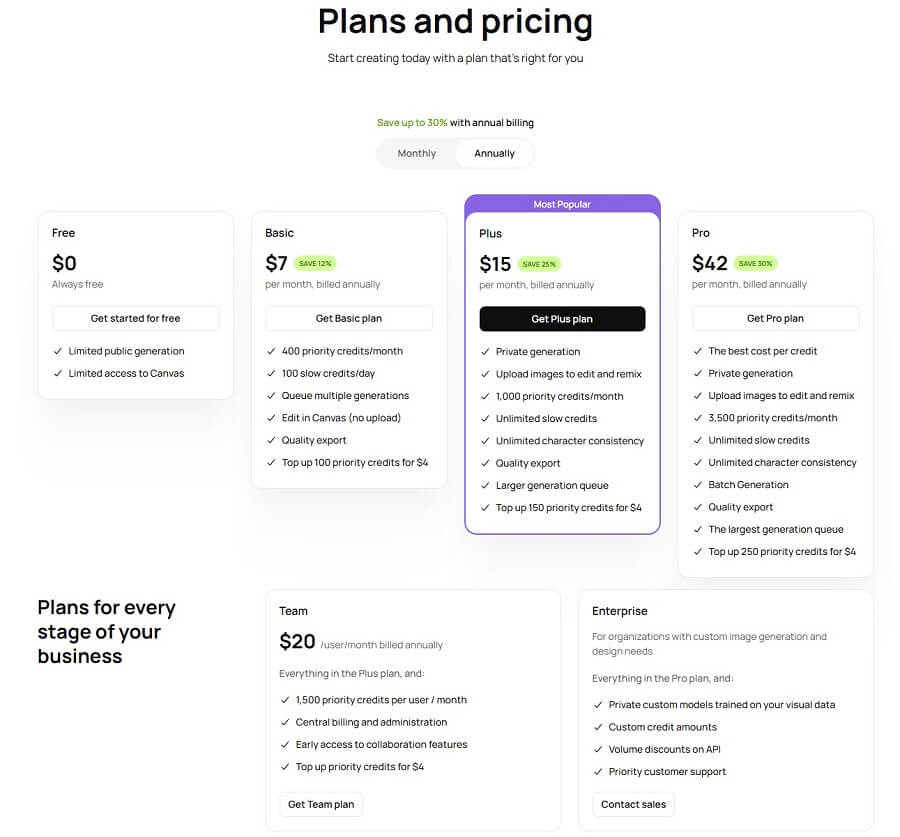900x837 pixels.
Task: Select the Annually billing option
Action: 493,153
